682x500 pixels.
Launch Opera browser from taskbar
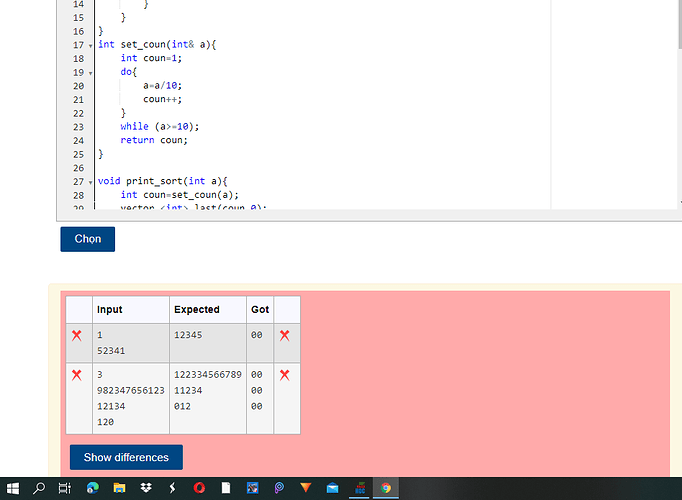pos(199,488)
